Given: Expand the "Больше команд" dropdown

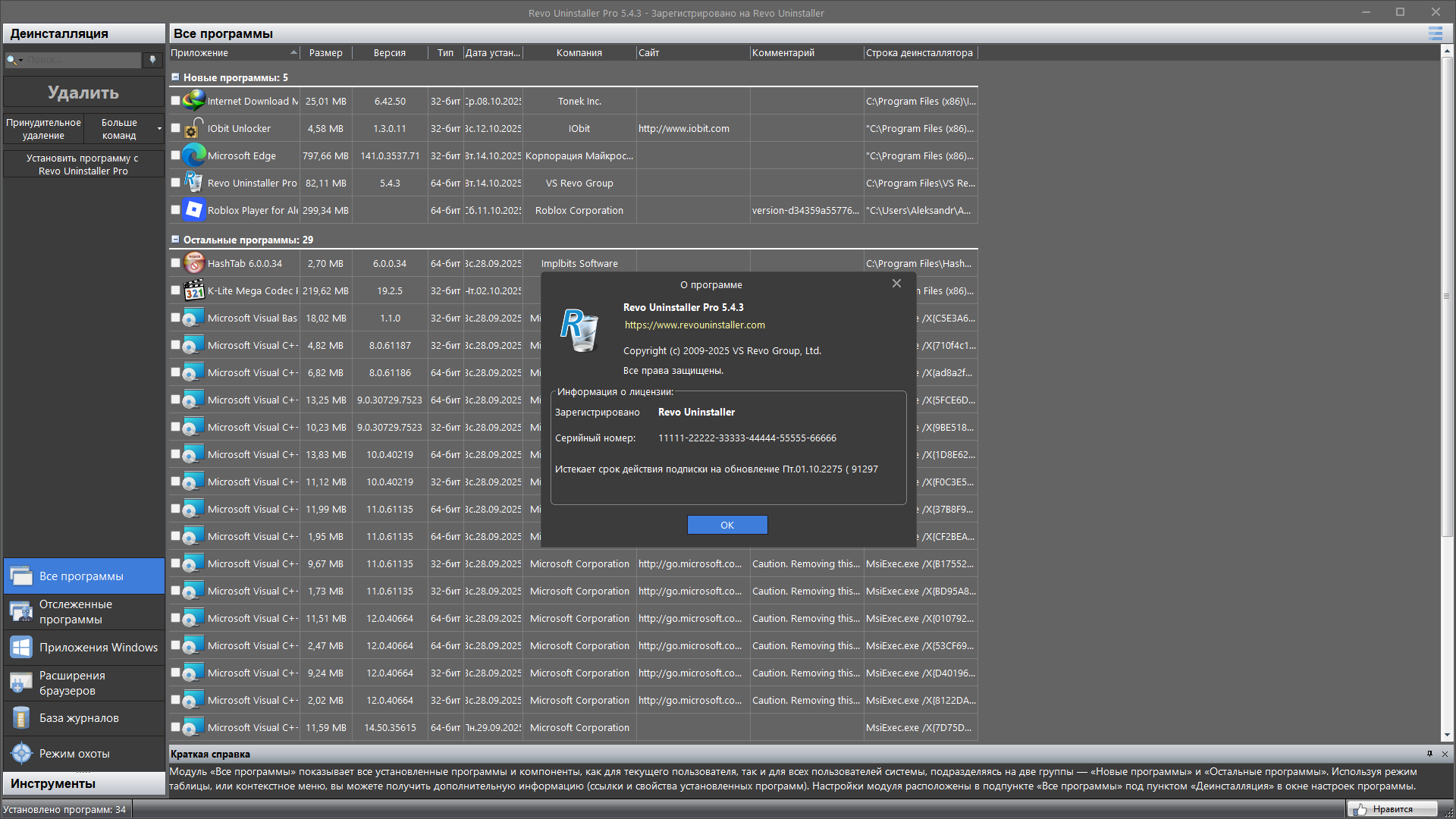Looking at the screenshot, I should point(158,129).
